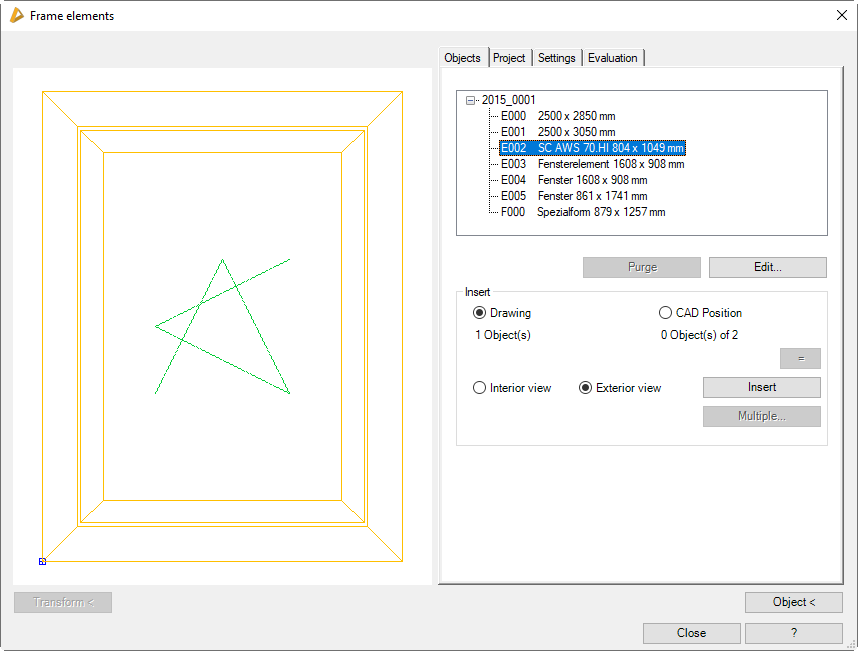The height and width of the screenshot is (651, 858).
Task: Click the blue origin marker in preview
Action: (42, 561)
